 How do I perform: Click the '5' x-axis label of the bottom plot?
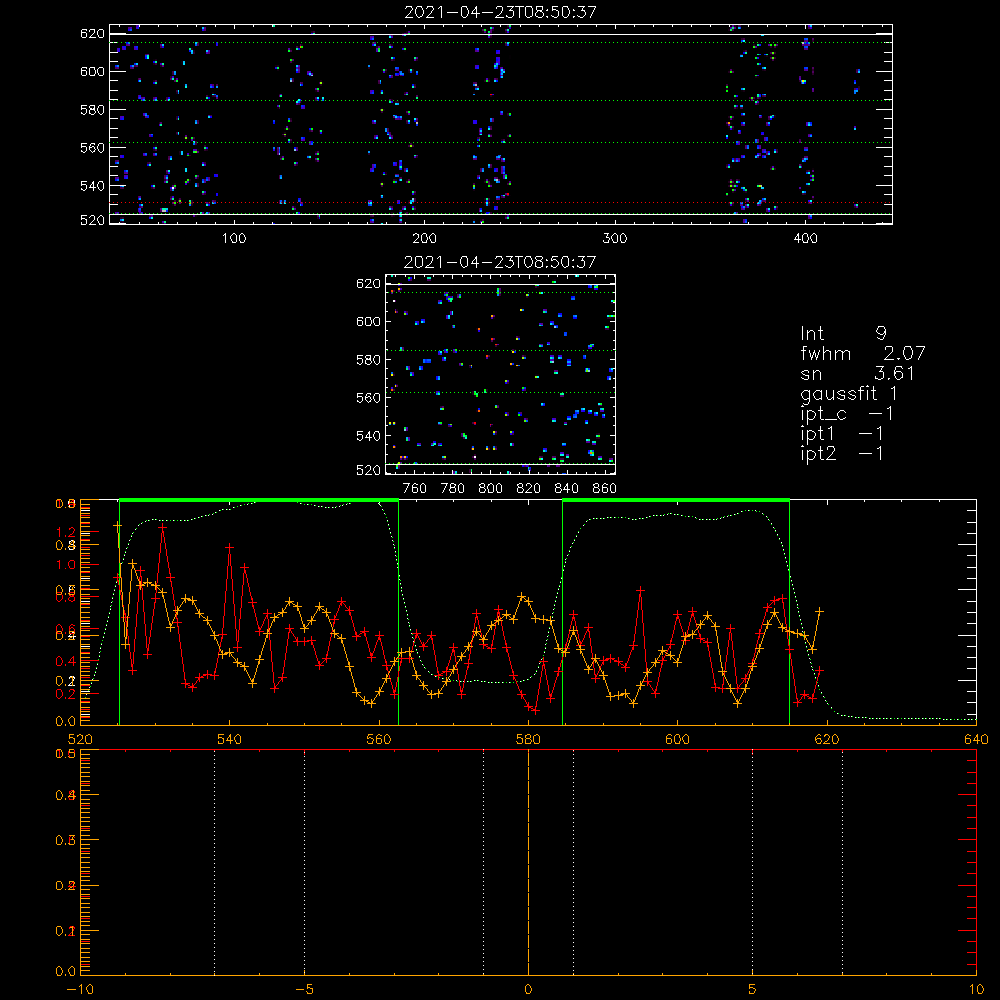tap(753, 989)
